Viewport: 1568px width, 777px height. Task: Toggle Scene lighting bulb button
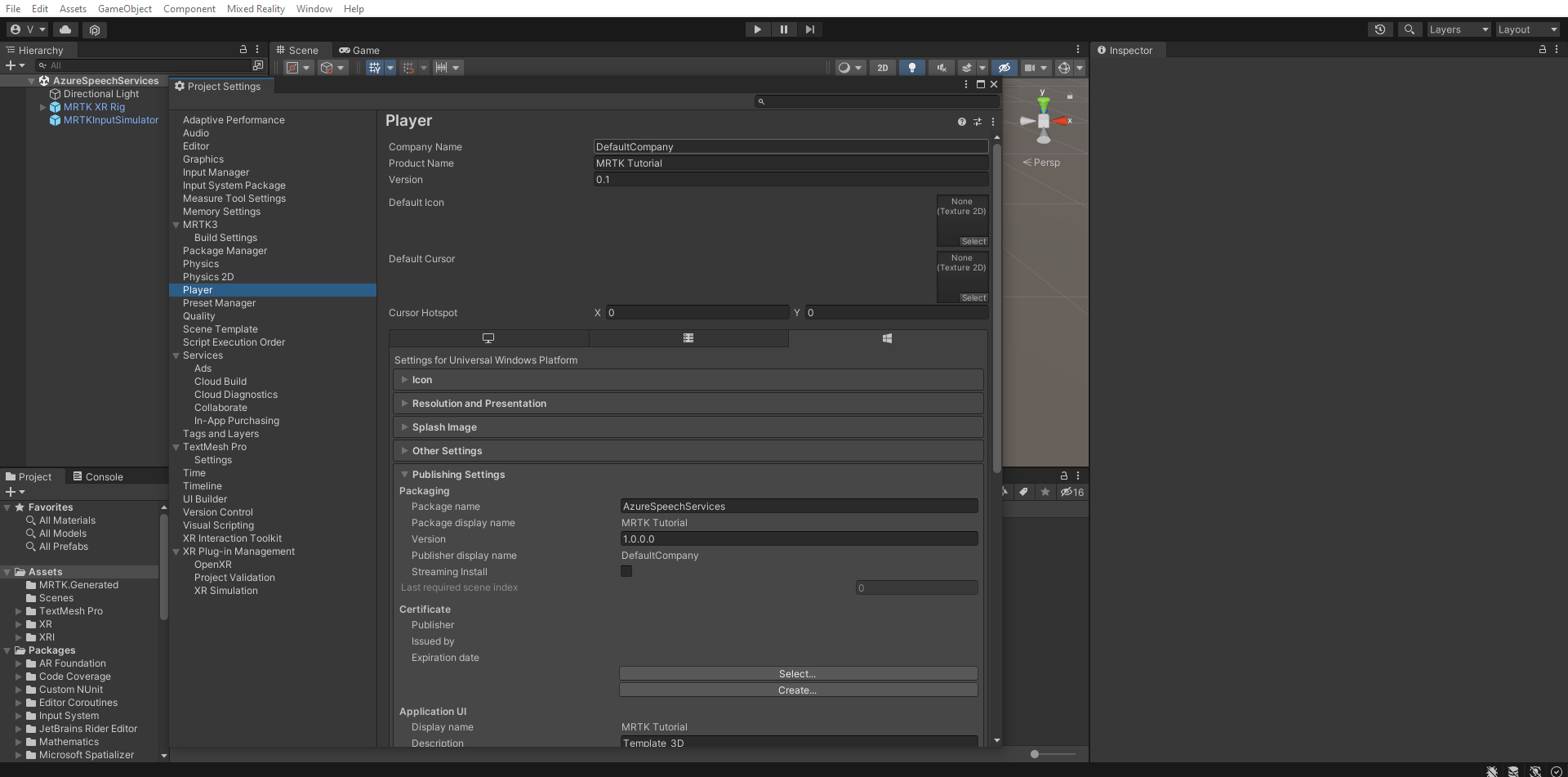912,68
